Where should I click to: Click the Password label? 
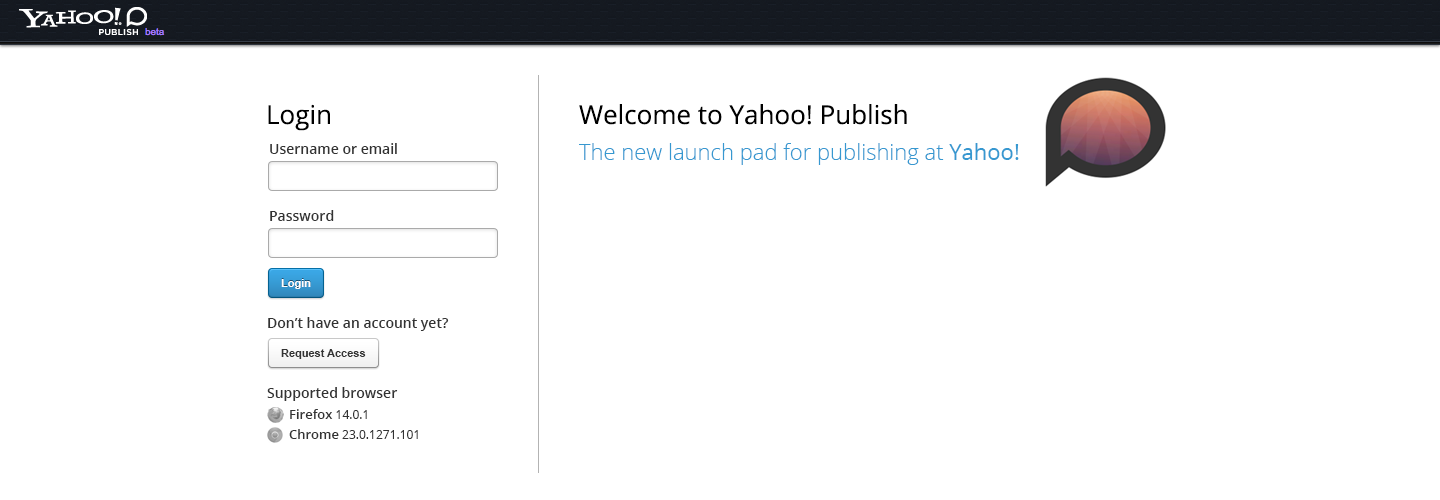point(301,216)
